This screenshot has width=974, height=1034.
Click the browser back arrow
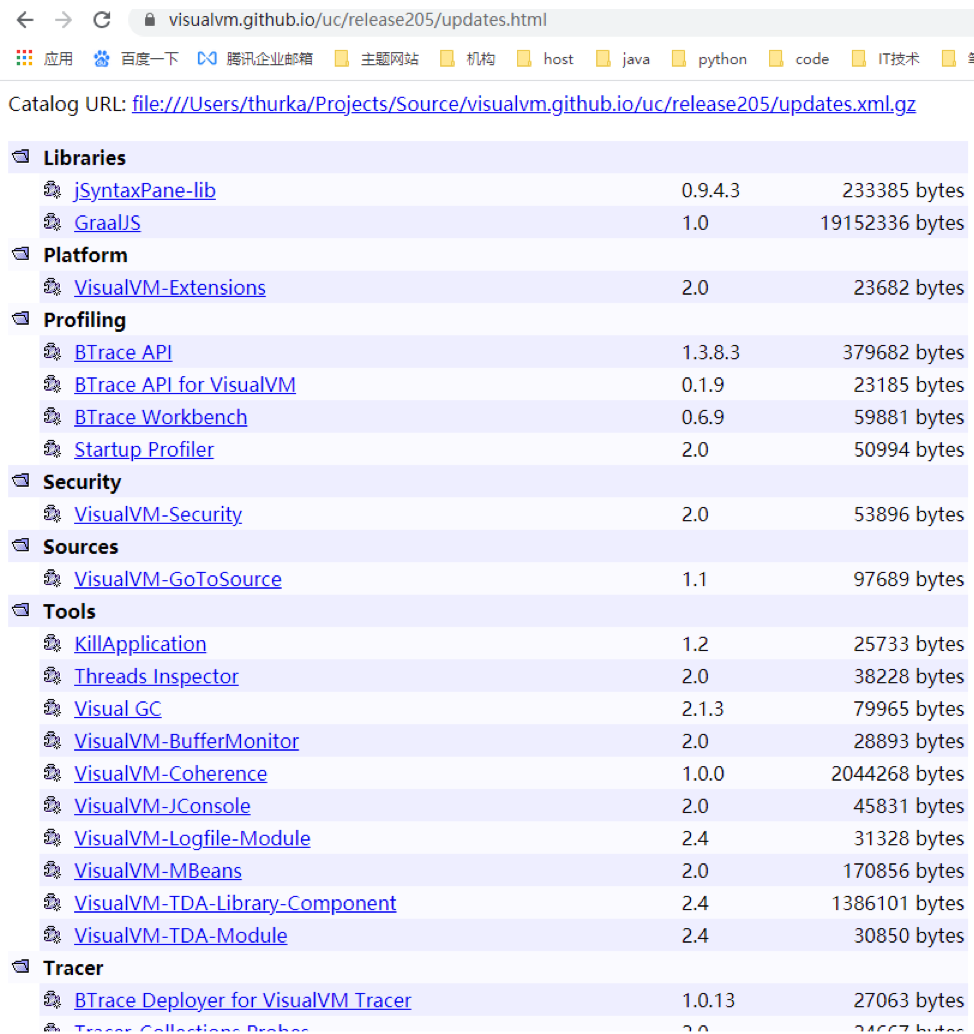point(25,20)
